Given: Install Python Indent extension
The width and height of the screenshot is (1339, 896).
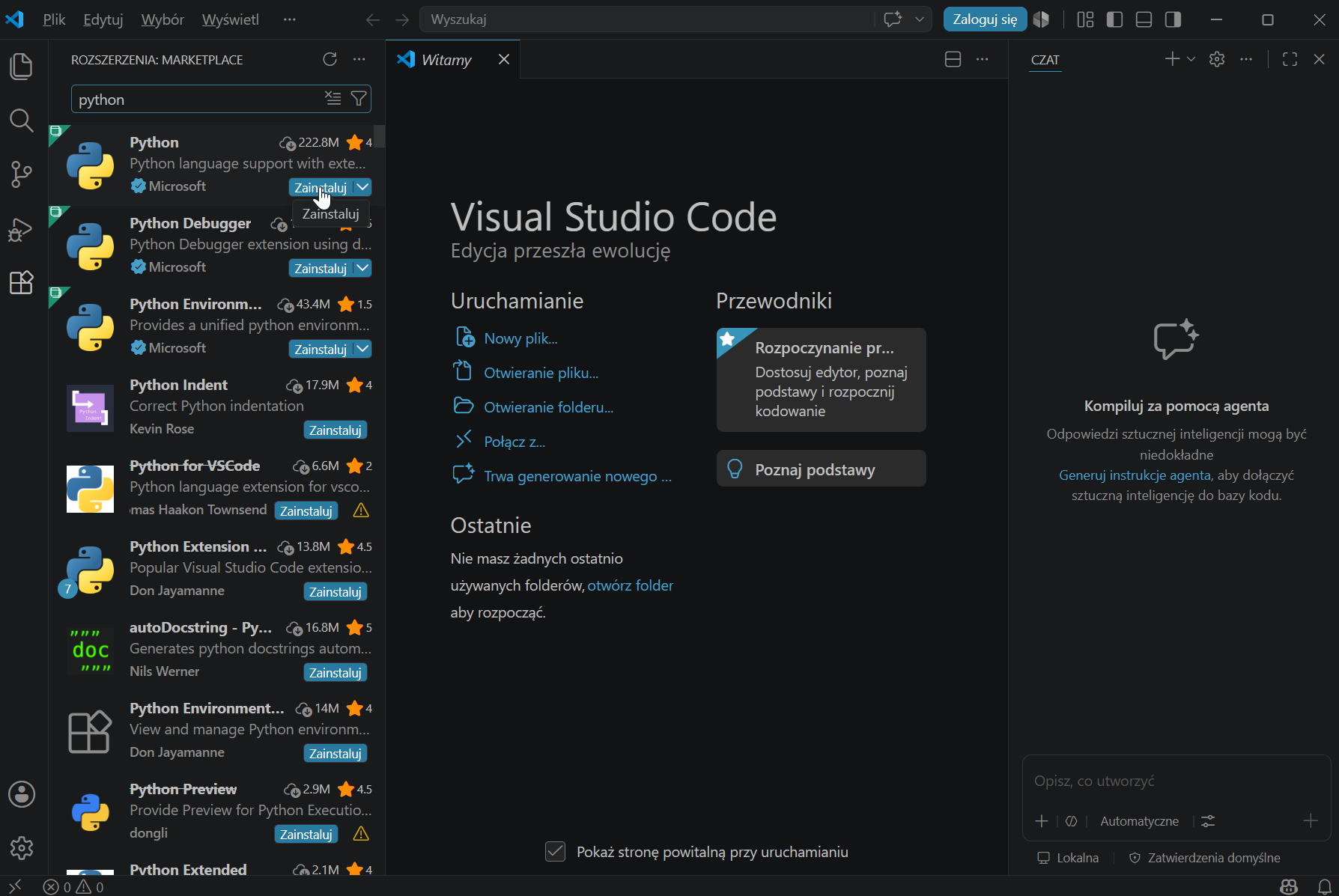Looking at the screenshot, I should click(x=335, y=430).
